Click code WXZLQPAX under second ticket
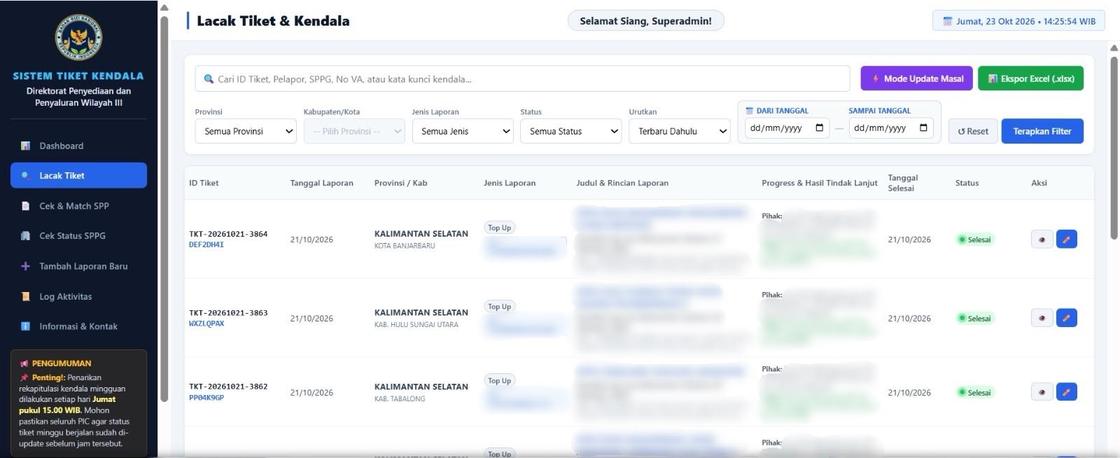This screenshot has height=458, width=1120. pyautogui.click(x=206, y=323)
